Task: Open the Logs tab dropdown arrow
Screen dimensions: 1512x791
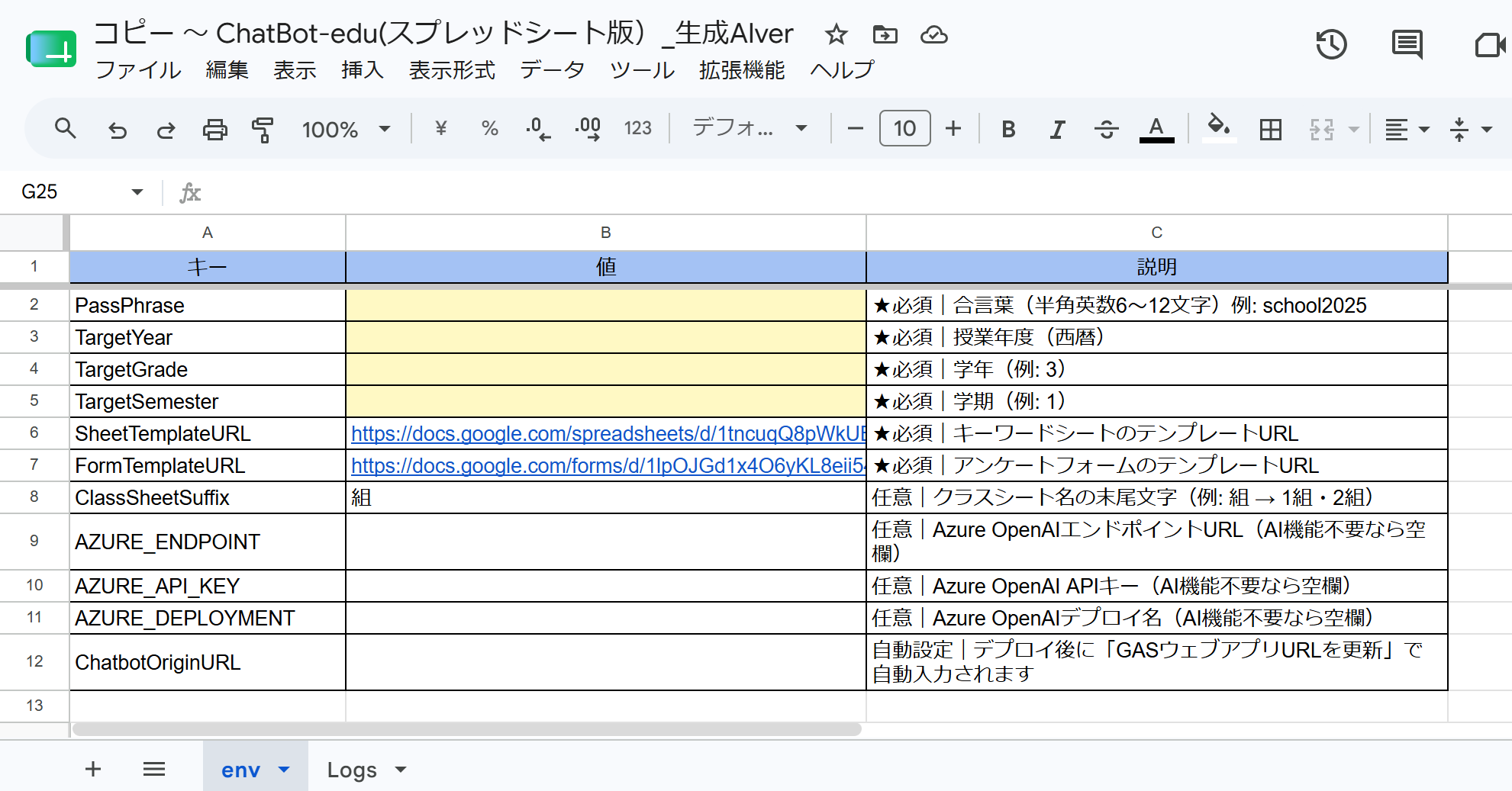Action: [x=401, y=769]
